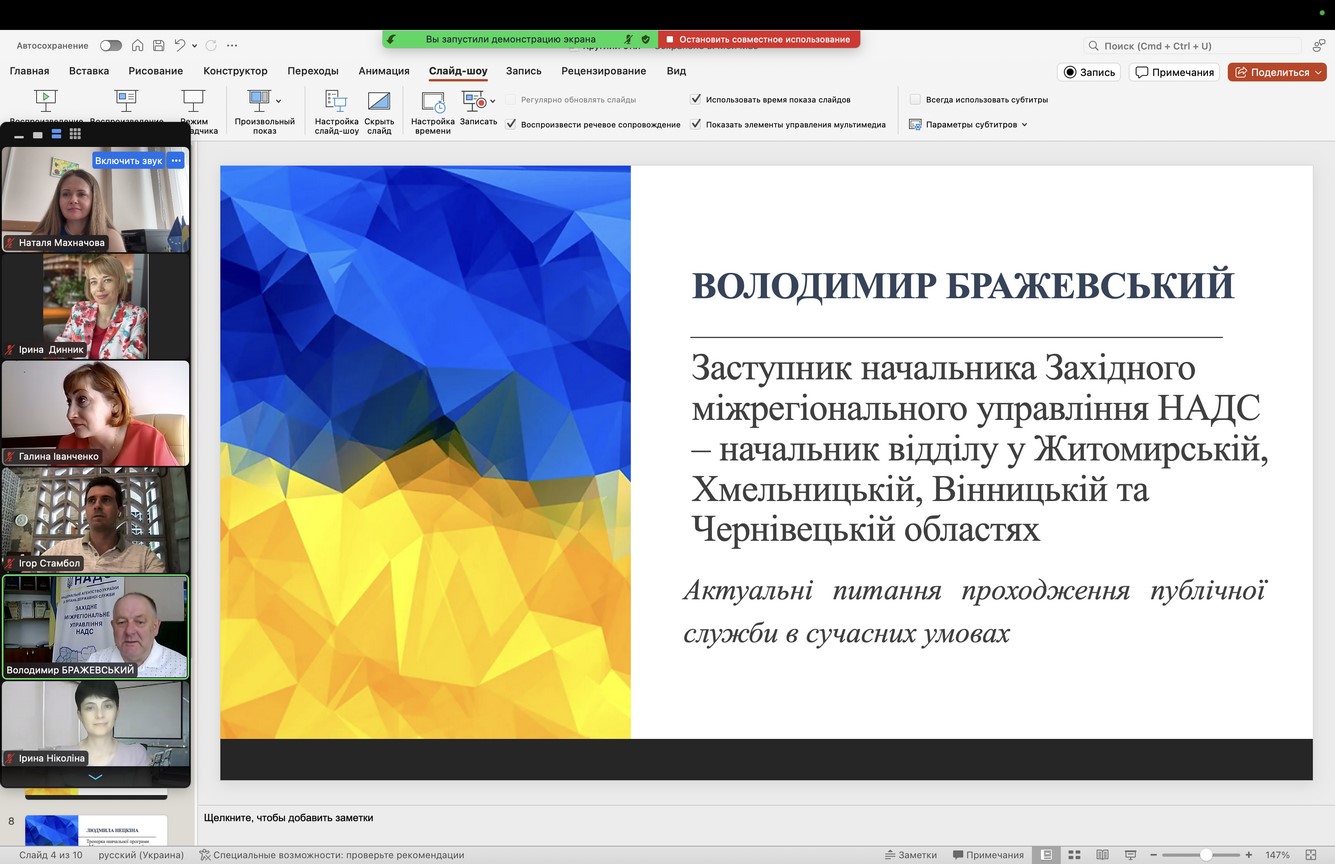The width and height of the screenshot is (1335, 864).
Task: Expand the Произвольный показ dropdown
Action: pyautogui.click(x=278, y=101)
